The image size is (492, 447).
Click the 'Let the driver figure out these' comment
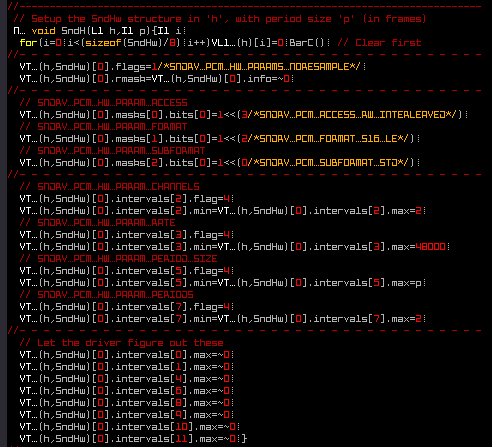(121, 343)
